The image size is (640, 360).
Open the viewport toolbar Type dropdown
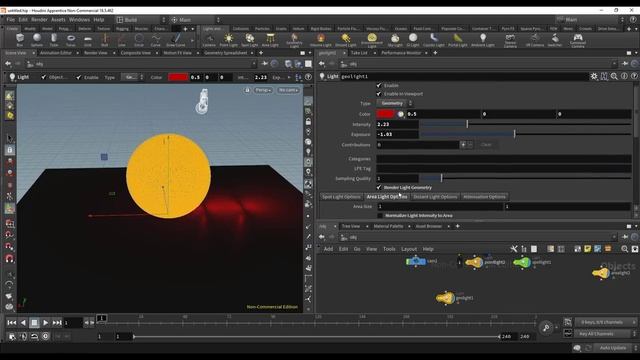pyautogui.click(x=133, y=77)
